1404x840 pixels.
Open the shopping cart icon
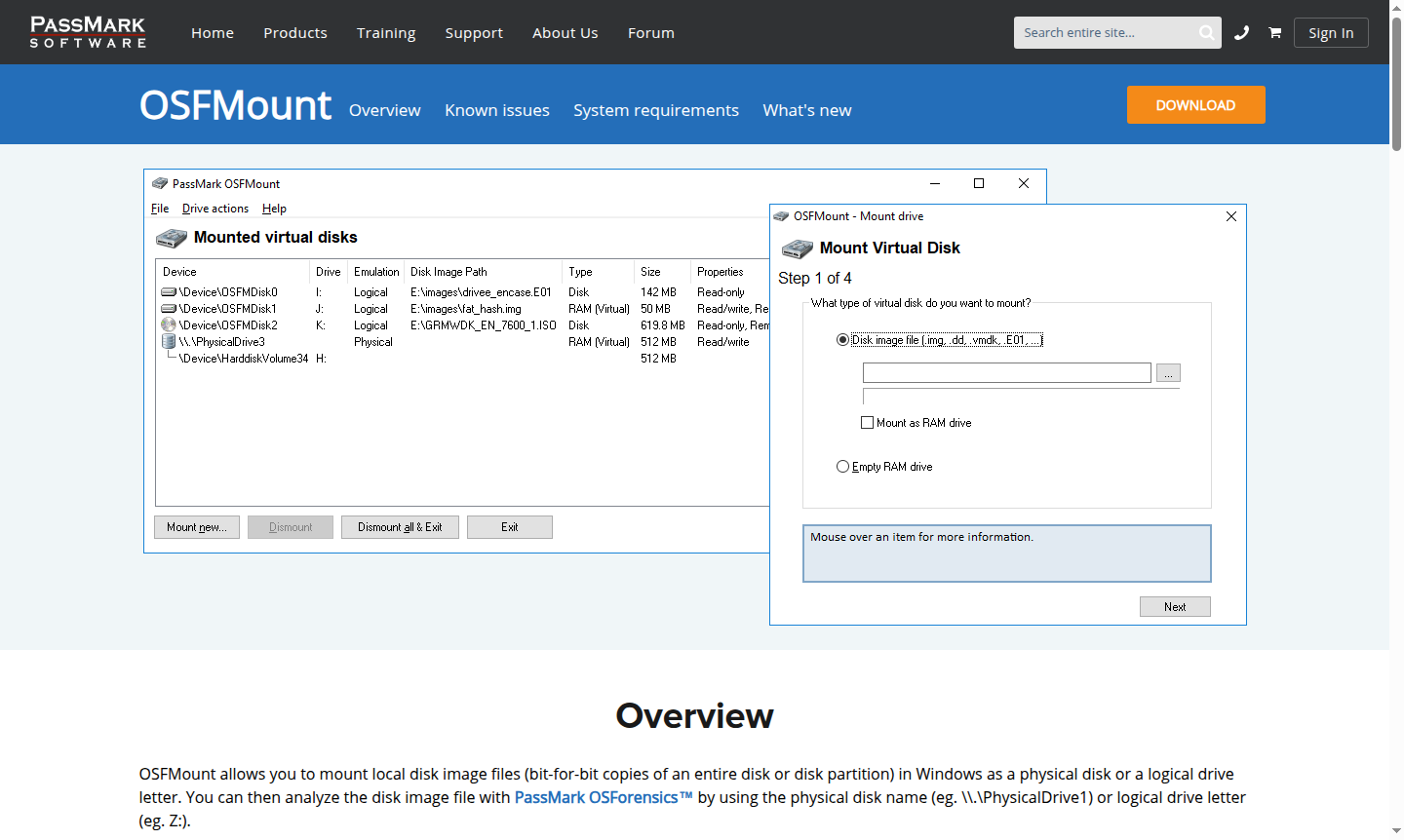pyautogui.click(x=1274, y=32)
